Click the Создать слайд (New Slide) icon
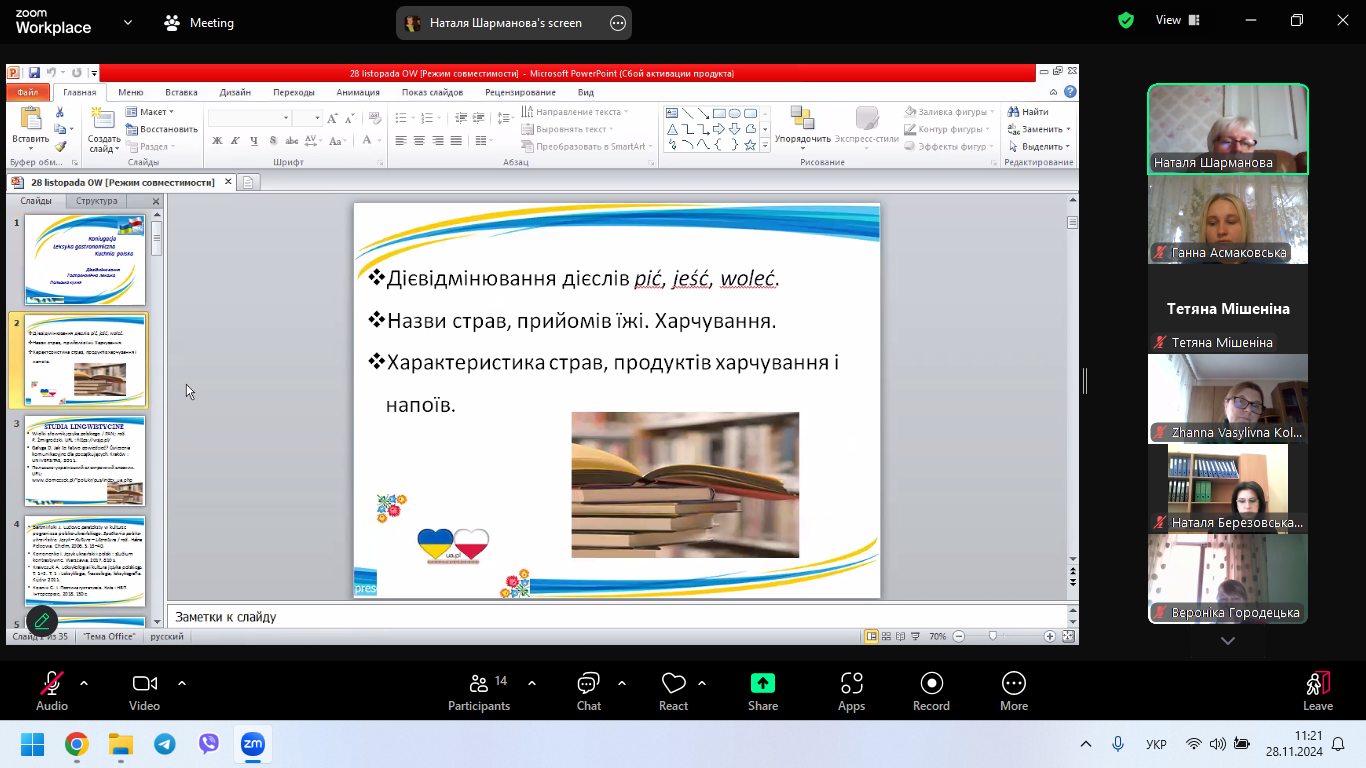This screenshot has height=768, width=1366. click(103, 119)
